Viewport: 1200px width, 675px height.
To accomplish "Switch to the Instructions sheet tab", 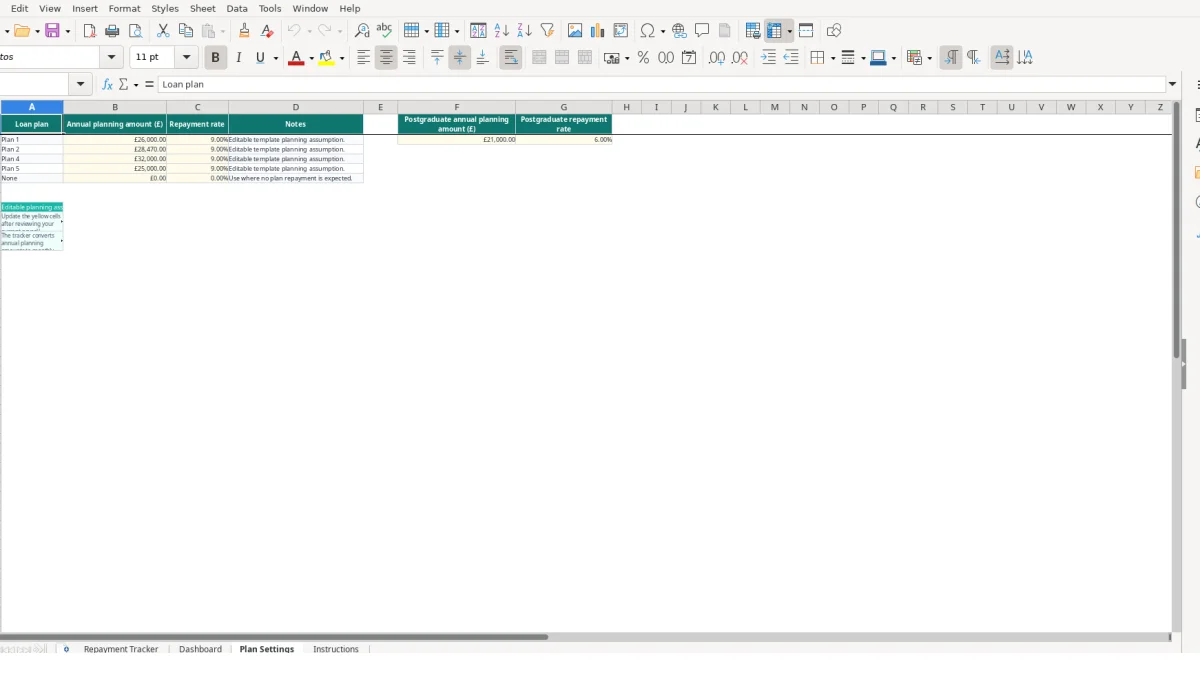I will pyautogui.click(x=336, y=649).
